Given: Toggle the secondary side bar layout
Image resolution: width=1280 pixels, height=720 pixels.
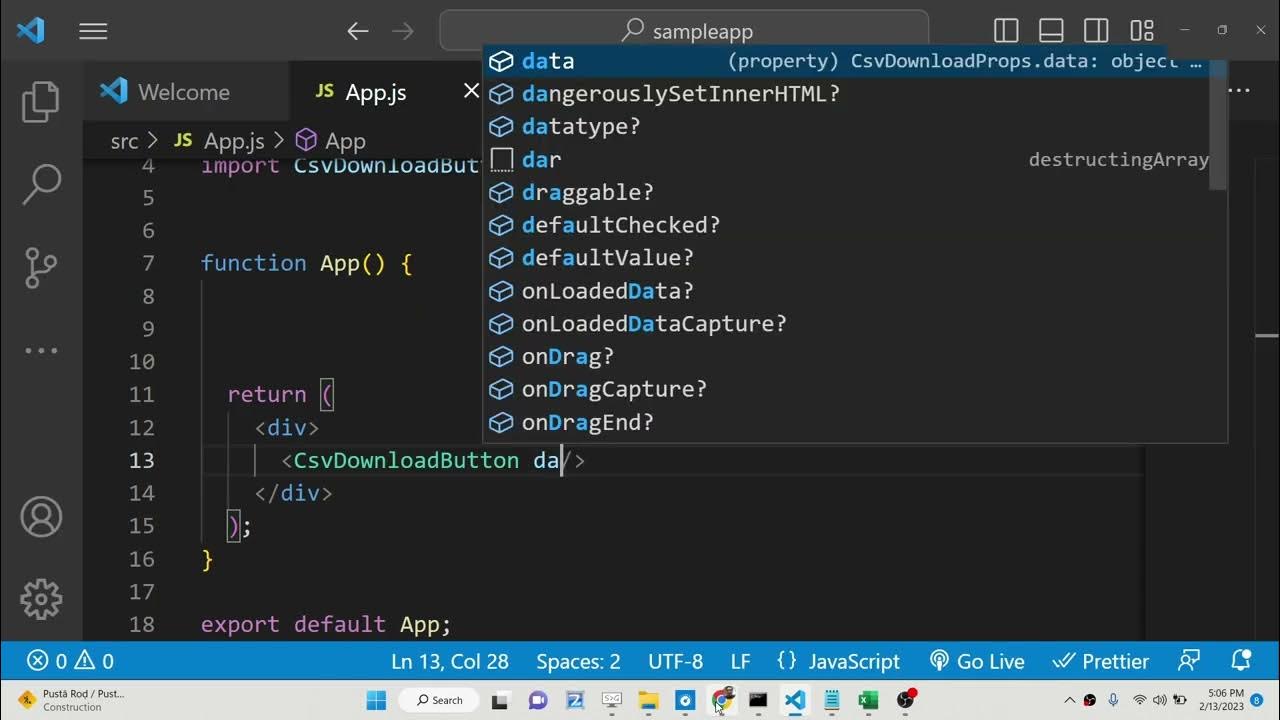Looking at the screenshot, I should 1096,31.
